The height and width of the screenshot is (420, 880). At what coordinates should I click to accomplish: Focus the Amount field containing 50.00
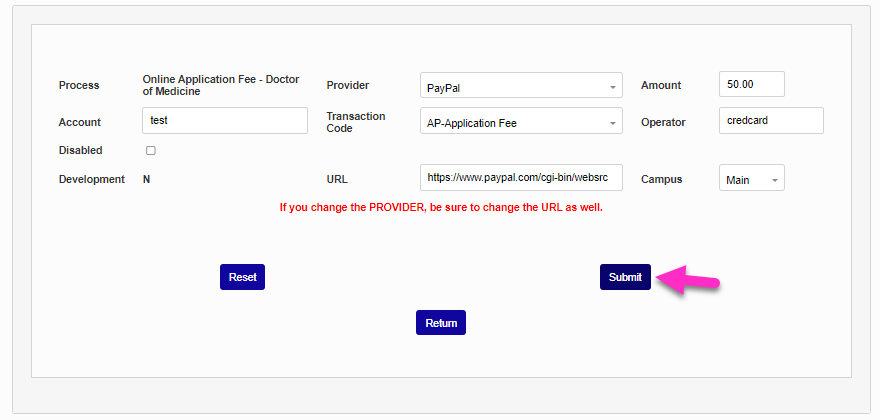751,85
